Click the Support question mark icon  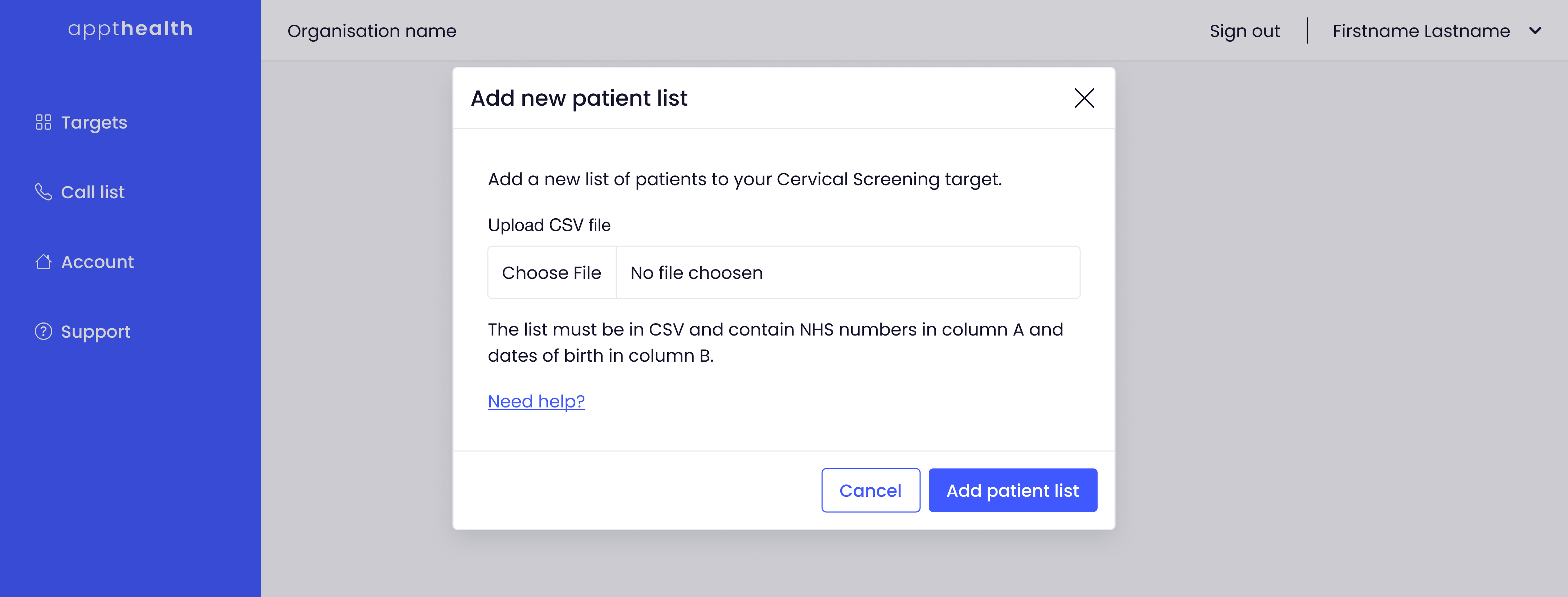pyautogui.click(x=43, y=332)
